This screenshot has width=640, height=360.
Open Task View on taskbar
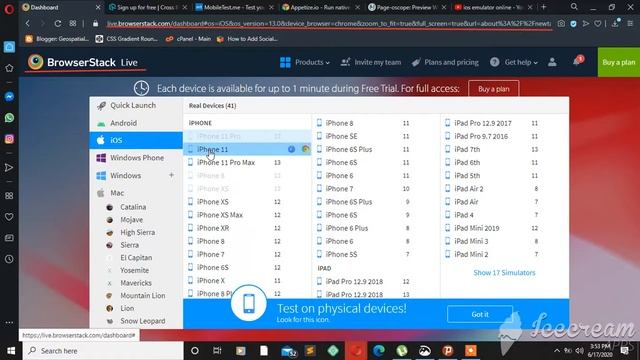click(217, 351)
